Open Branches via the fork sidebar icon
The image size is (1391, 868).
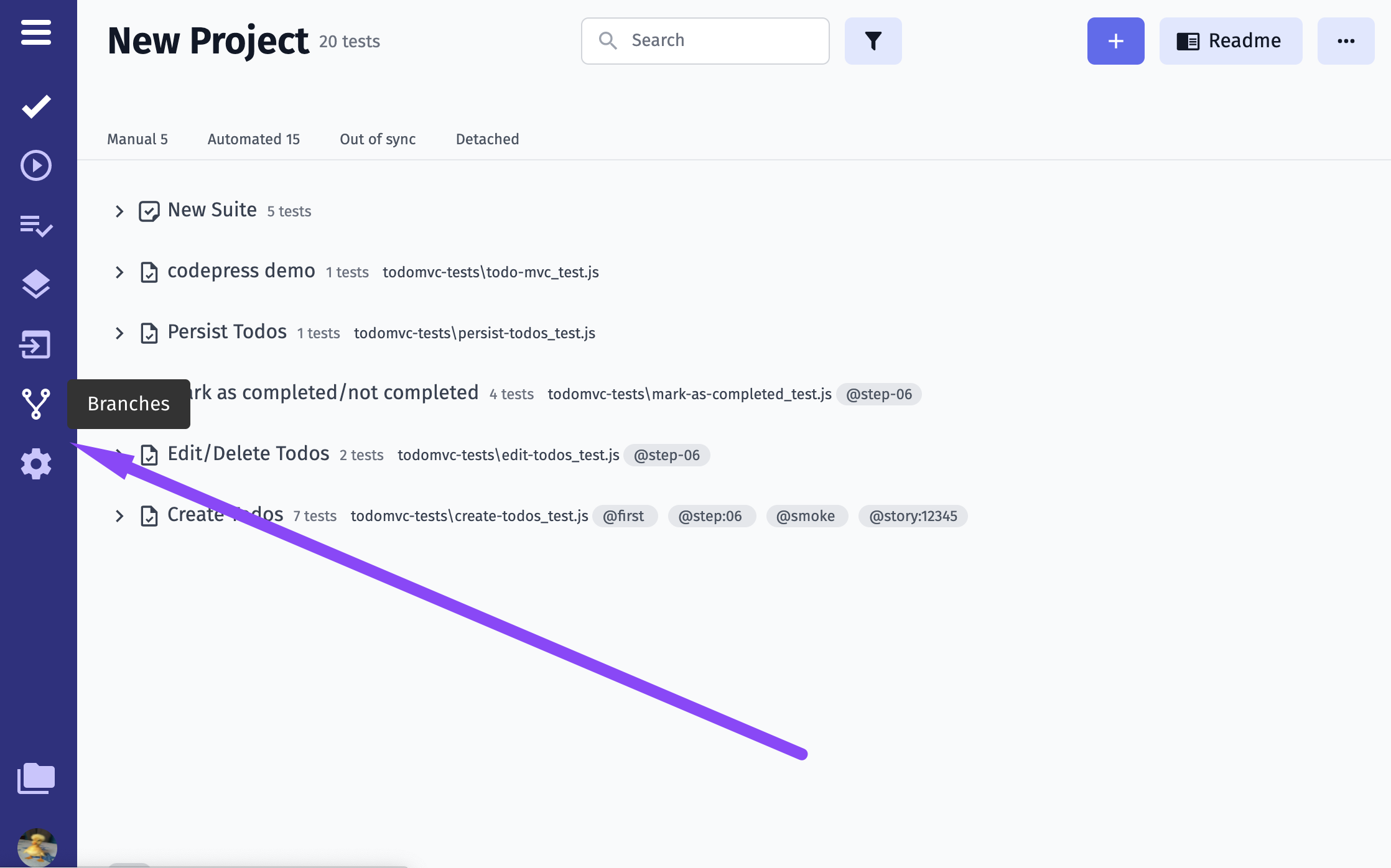coord(36,404)
